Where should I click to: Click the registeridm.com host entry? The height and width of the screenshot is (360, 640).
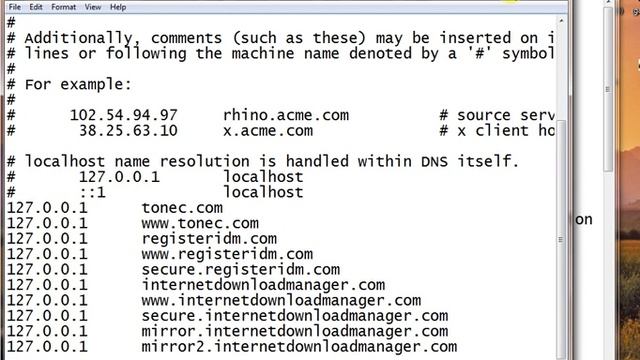point(209,239)
